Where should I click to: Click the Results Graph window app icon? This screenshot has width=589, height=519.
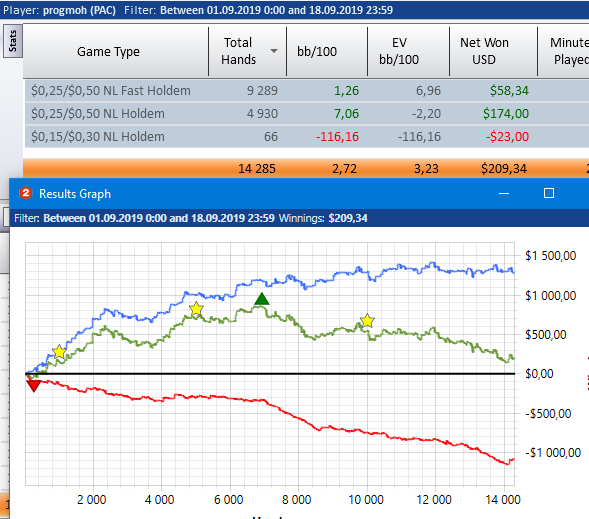26,193
